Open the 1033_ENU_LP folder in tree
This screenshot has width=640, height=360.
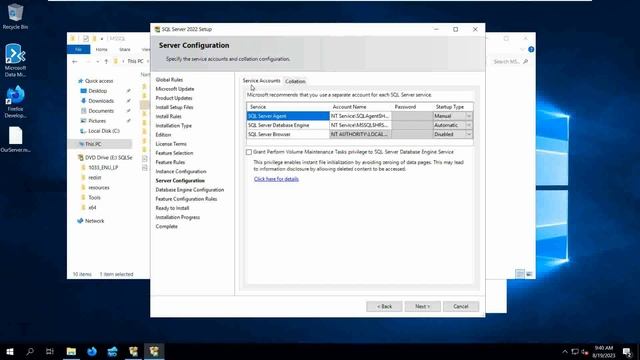click(103, 167)
